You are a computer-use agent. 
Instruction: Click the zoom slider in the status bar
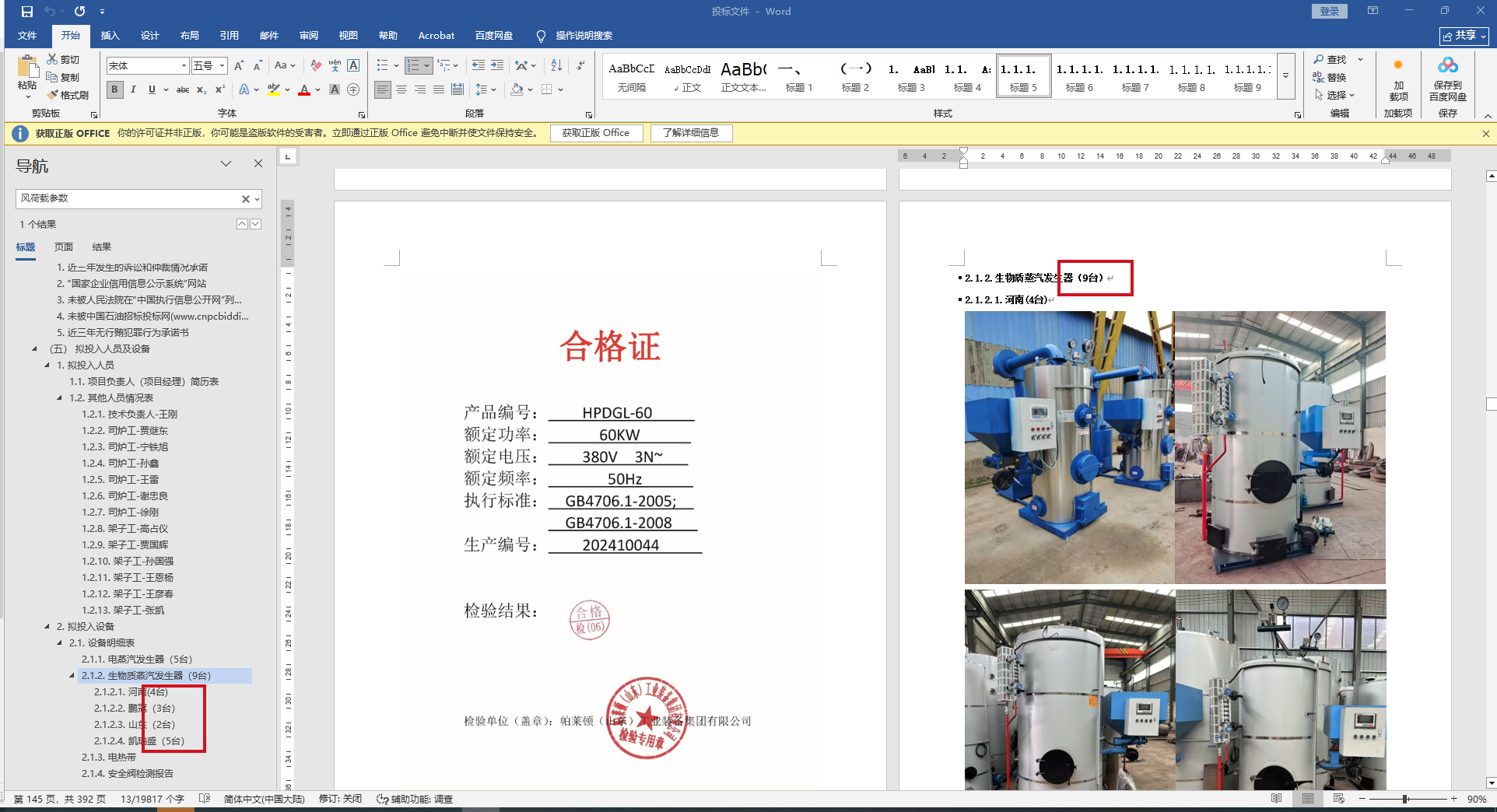tap(1406, 799)
